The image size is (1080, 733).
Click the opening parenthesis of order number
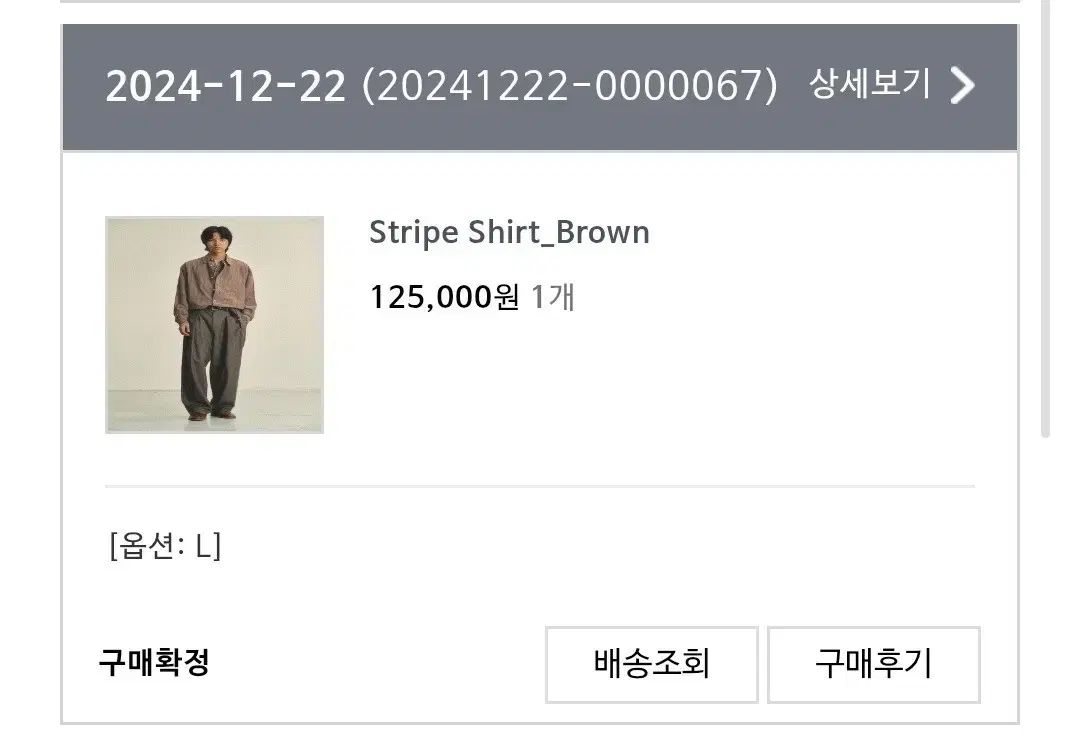tap(368, 86)
